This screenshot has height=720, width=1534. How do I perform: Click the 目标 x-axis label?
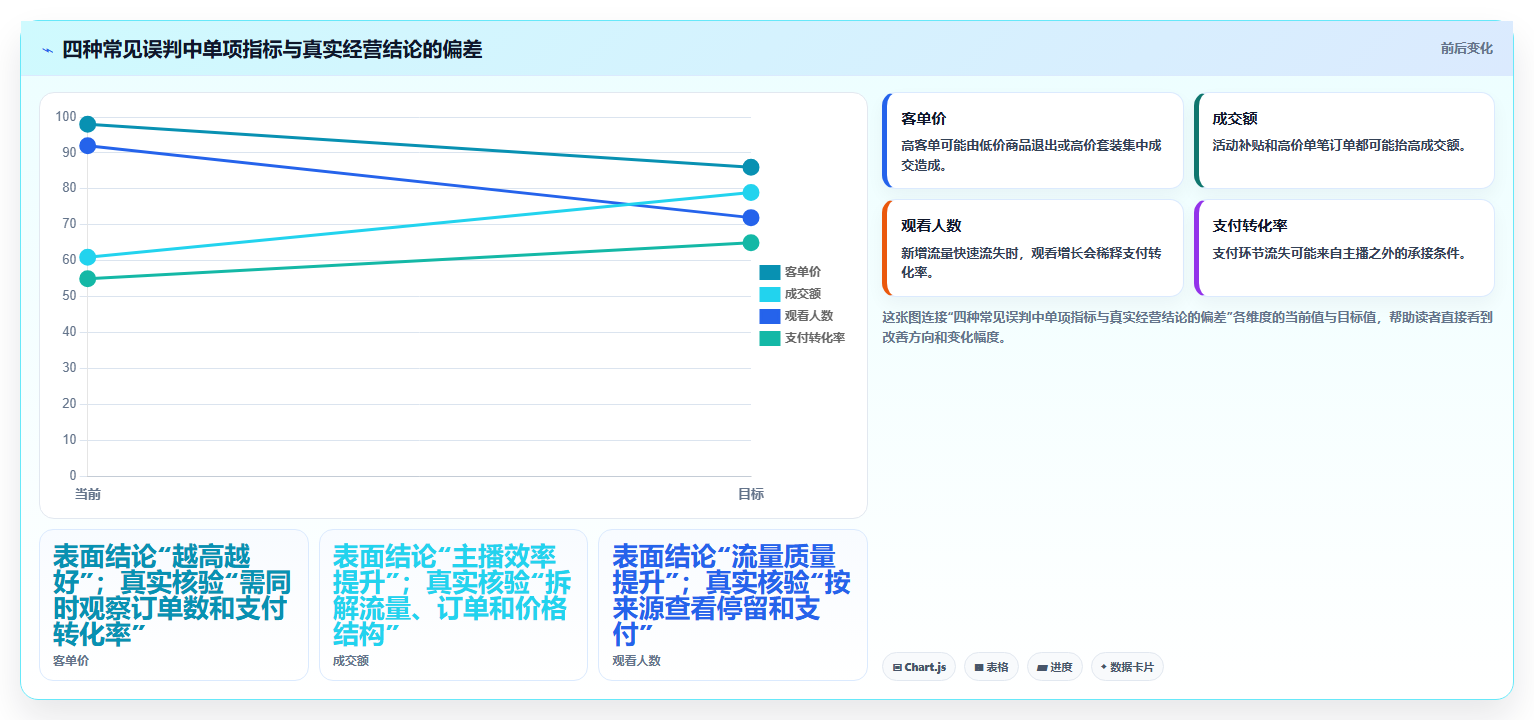(751, 494)
